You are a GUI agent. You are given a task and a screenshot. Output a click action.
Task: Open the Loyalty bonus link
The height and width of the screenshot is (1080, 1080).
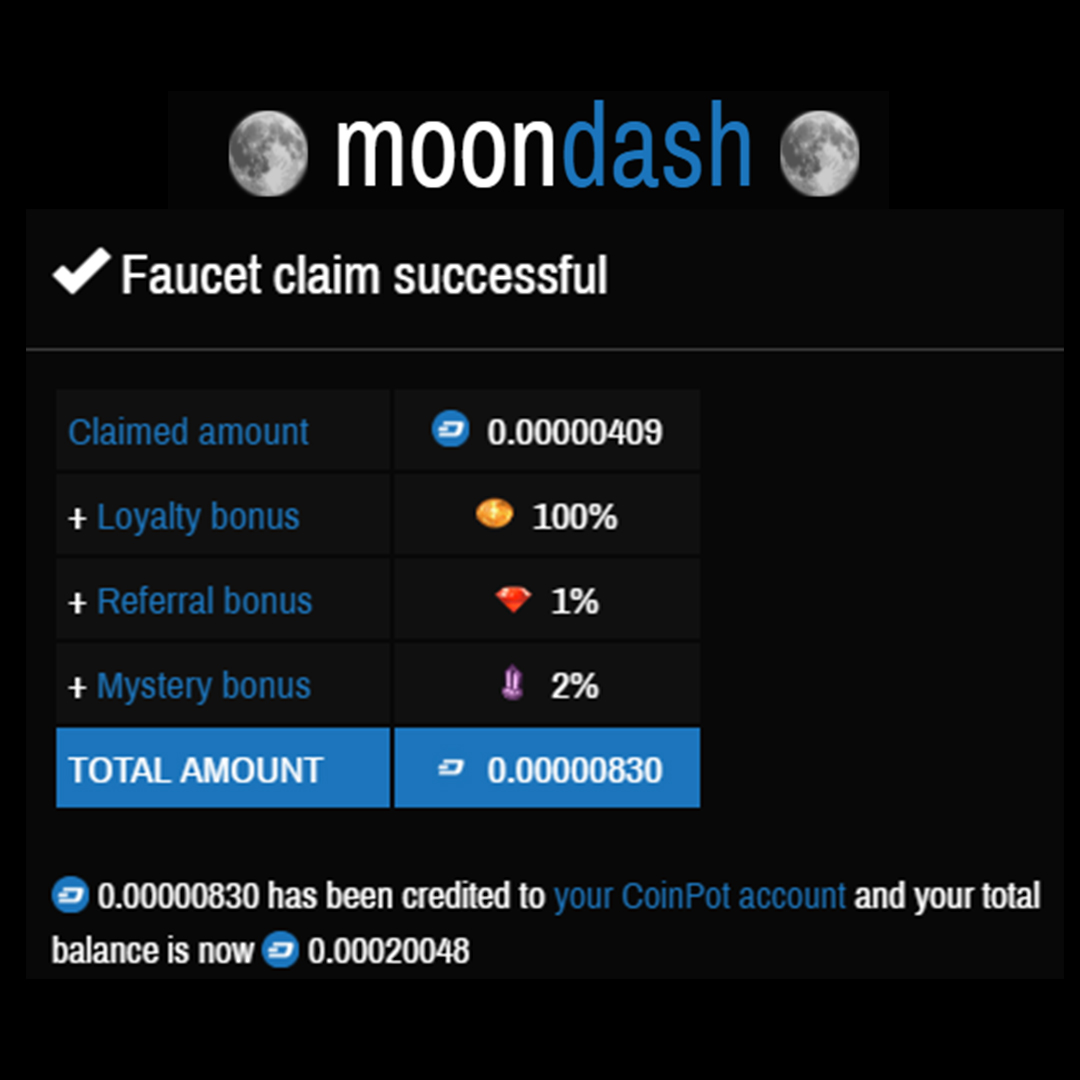(x=198, y=517)
